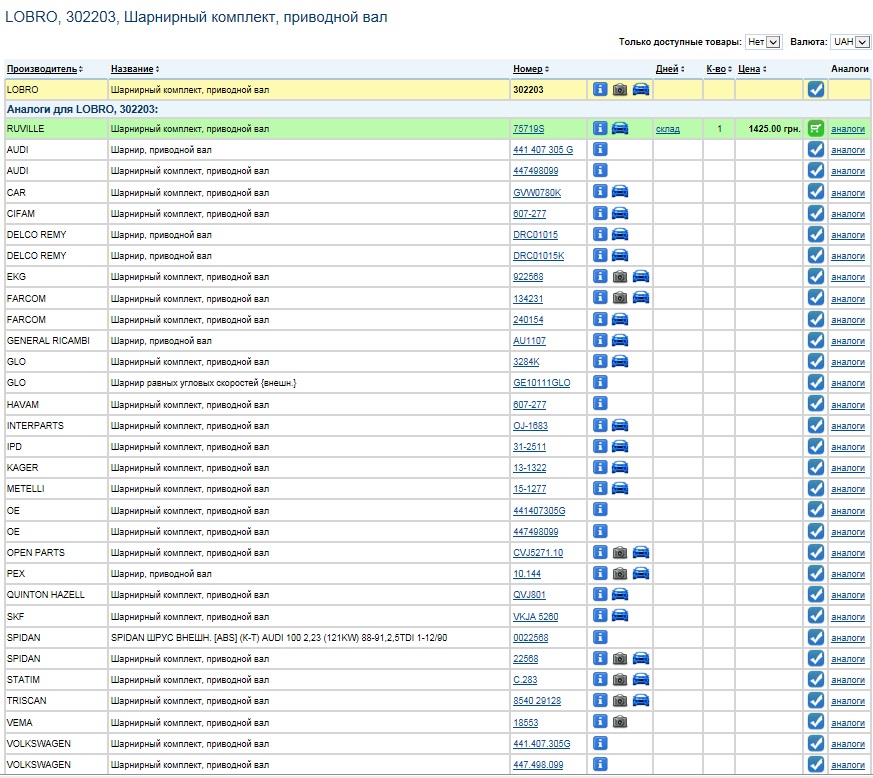Viewport: 873px width, 778px height.
Task: Open the available-goods-only dropdown set to Нет
Action: click(x=763, y=42)
